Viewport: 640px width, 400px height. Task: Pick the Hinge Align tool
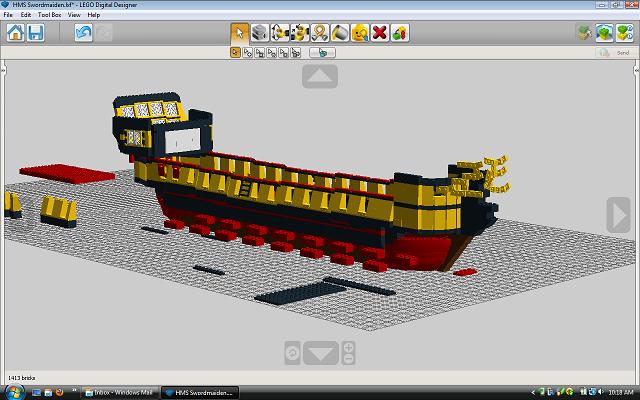coord(300,33)
